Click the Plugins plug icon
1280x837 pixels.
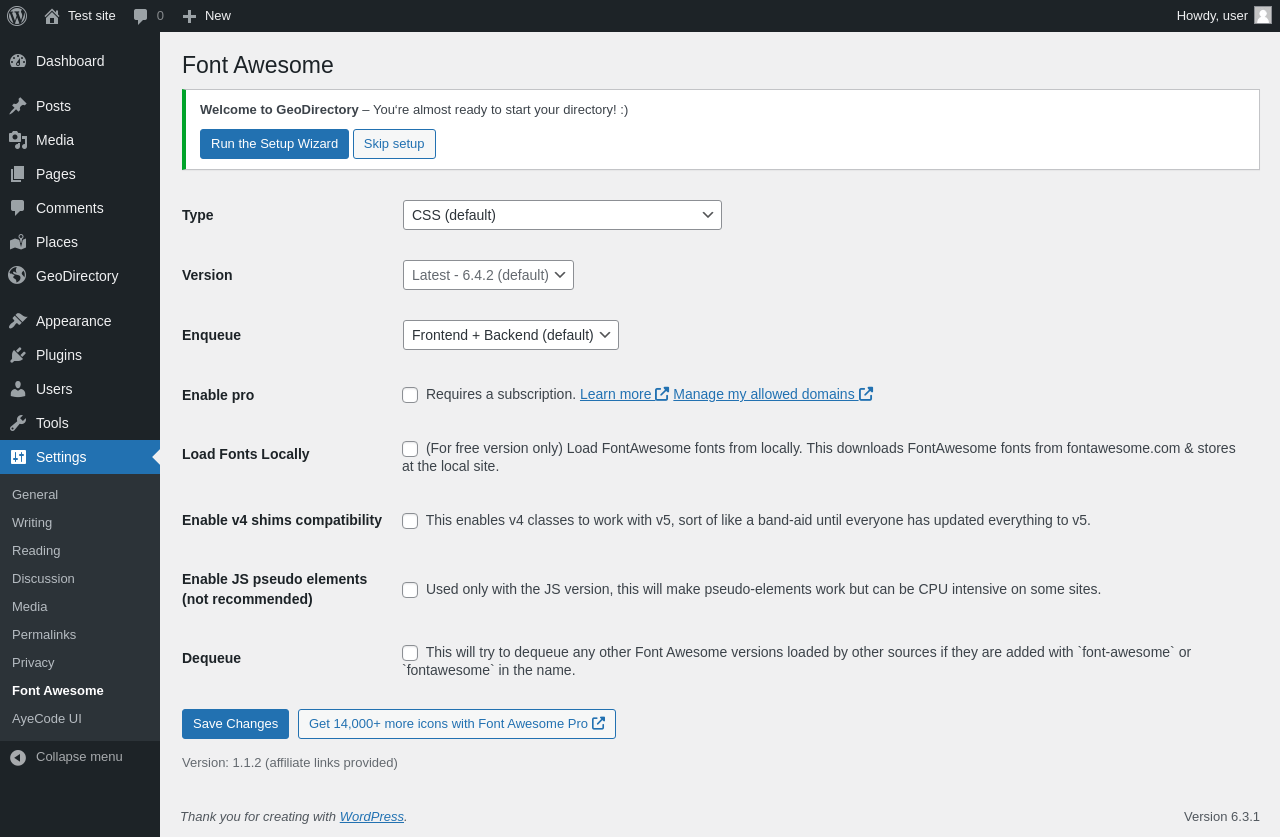(x=18, y=355)
